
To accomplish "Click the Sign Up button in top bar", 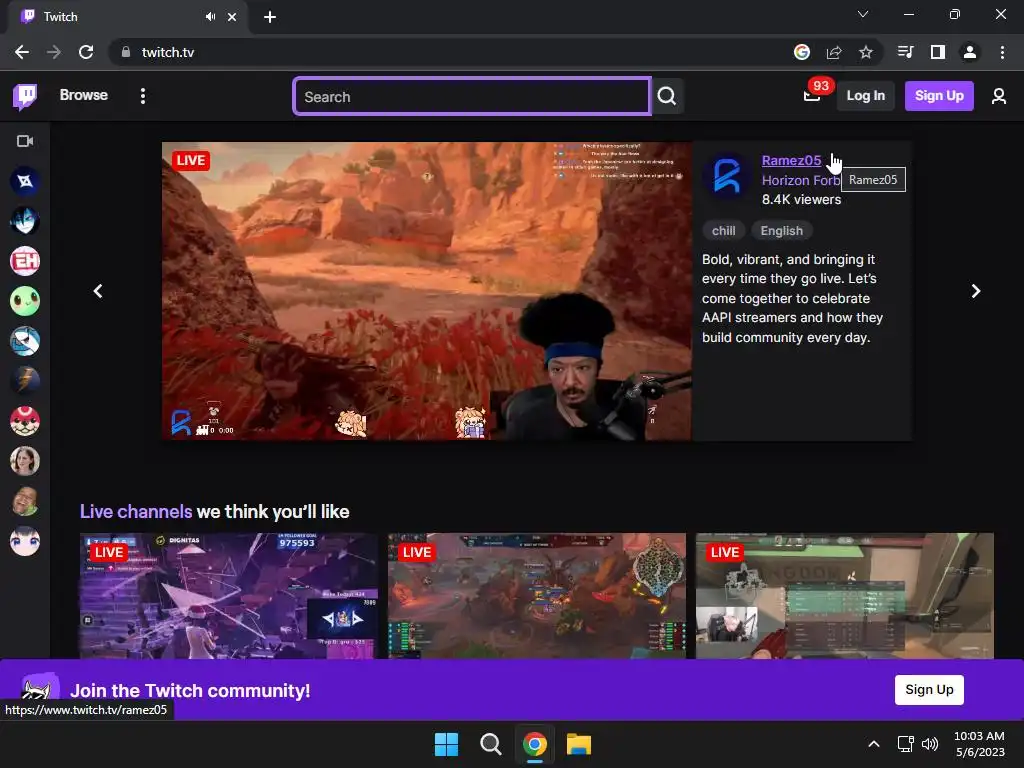I will coord(939,96).
